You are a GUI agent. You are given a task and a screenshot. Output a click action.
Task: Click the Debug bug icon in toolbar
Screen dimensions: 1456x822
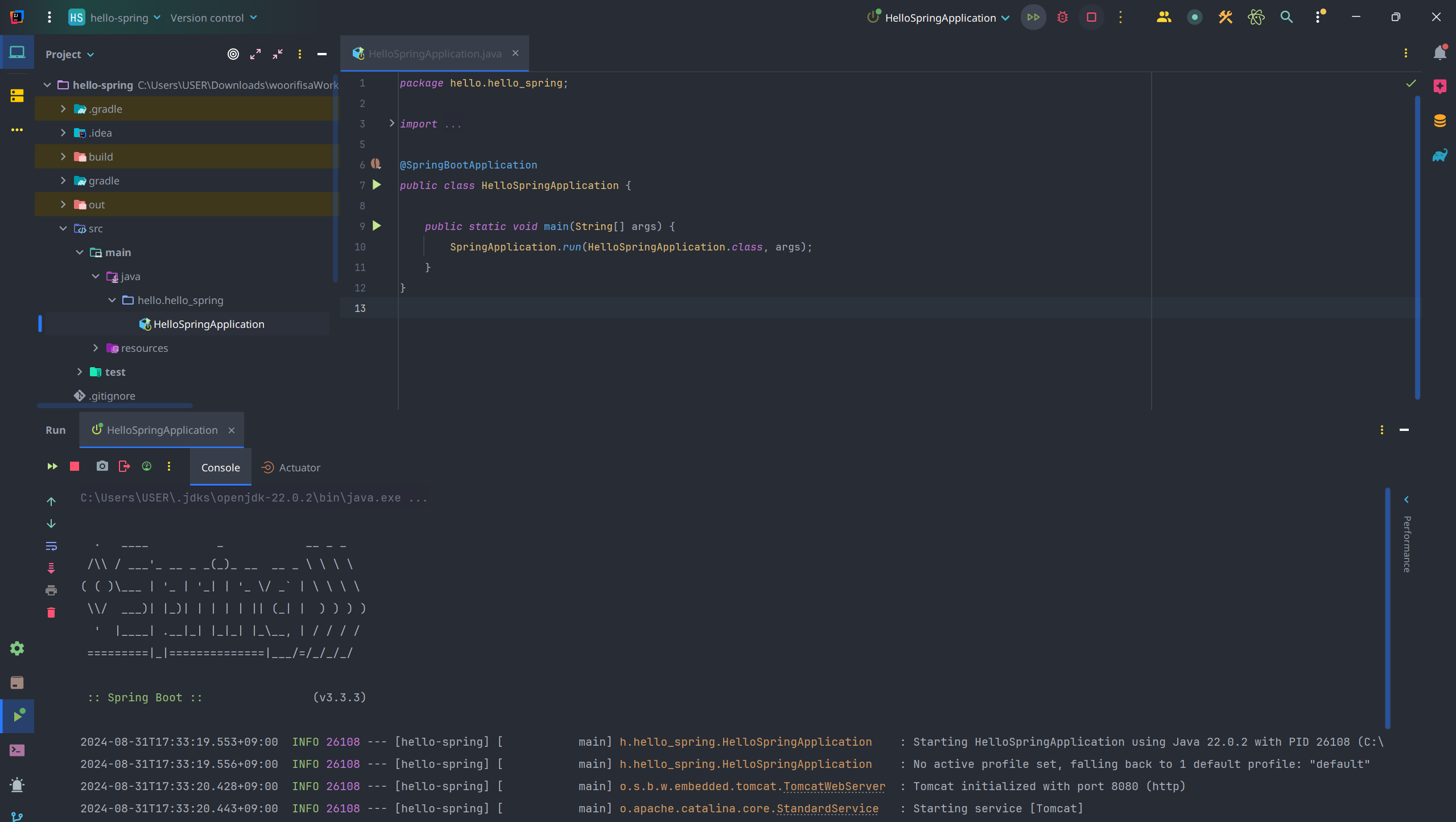1062,18
